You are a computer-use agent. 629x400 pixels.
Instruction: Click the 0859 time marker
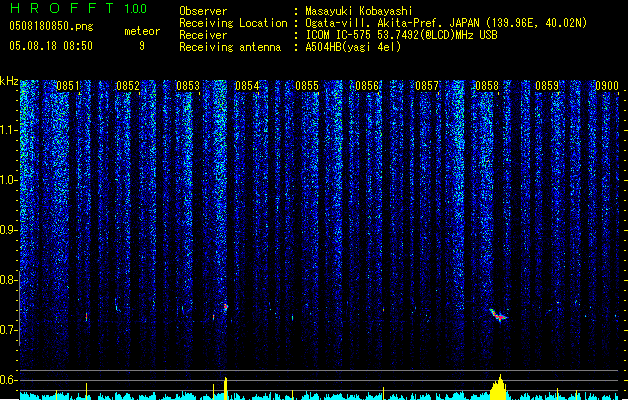click(547, 86)
